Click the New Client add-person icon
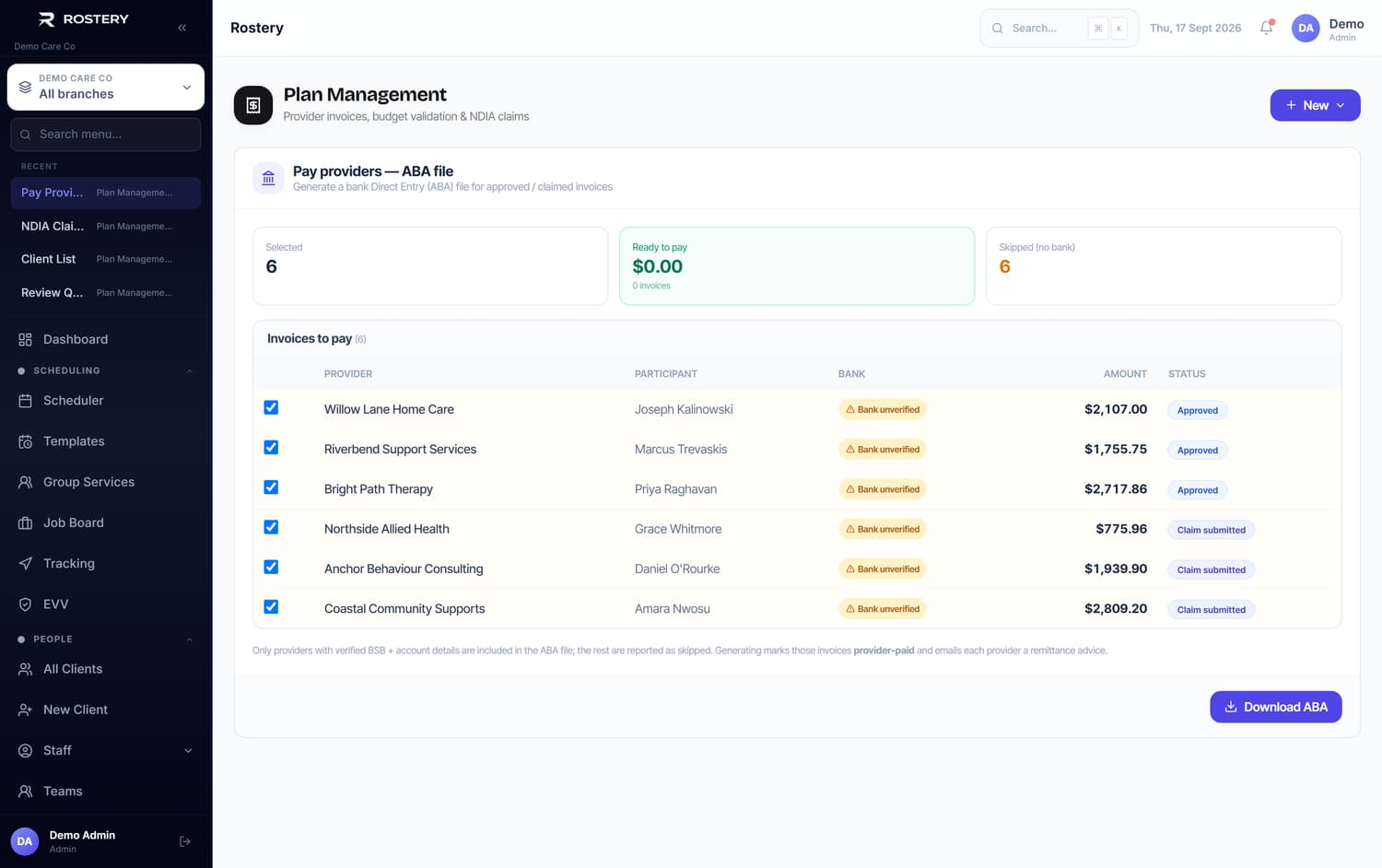 (x=26, y=710)
